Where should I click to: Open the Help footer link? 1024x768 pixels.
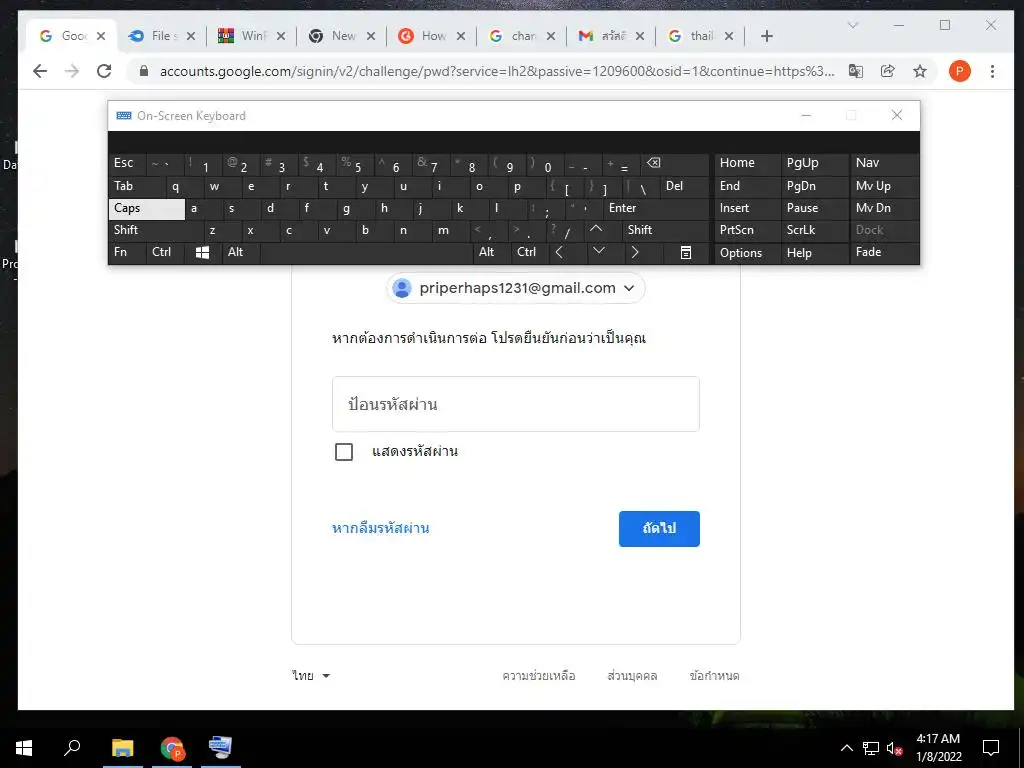(539, 676)
